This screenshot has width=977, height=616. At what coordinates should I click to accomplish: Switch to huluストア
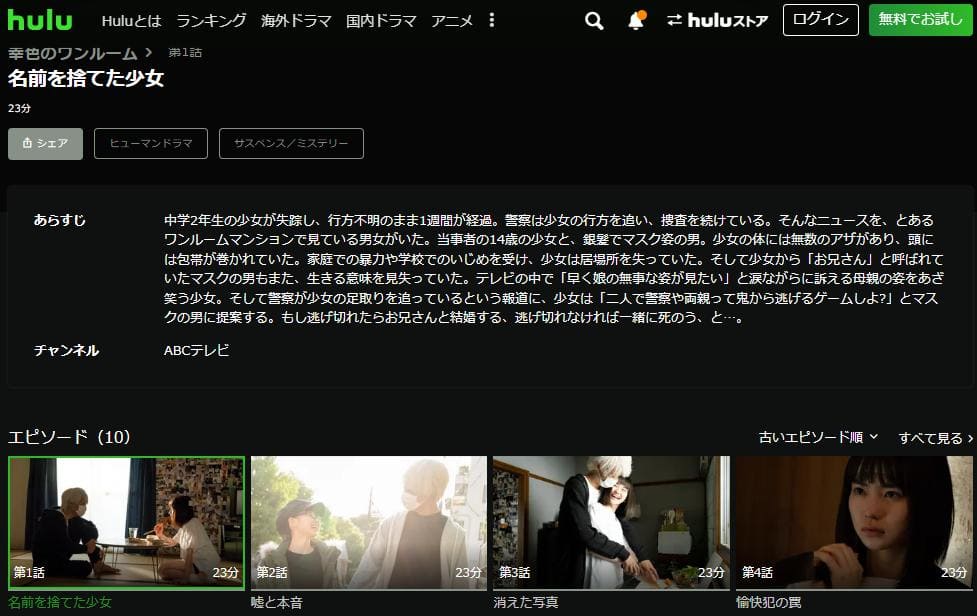(717, 21)
